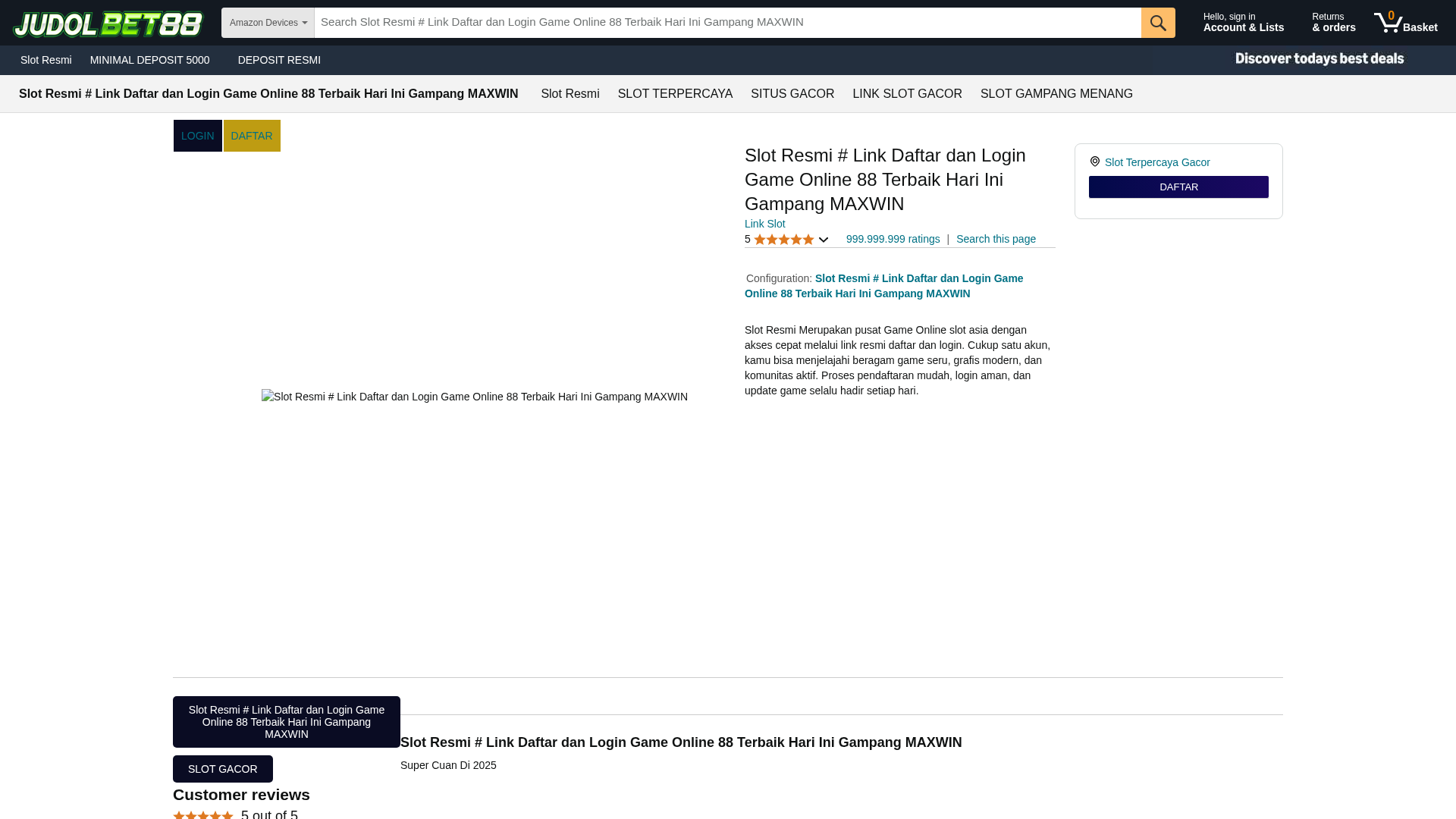Open the Amazon Devices category dropdown

pyautogui.click(x=267, y=22)
